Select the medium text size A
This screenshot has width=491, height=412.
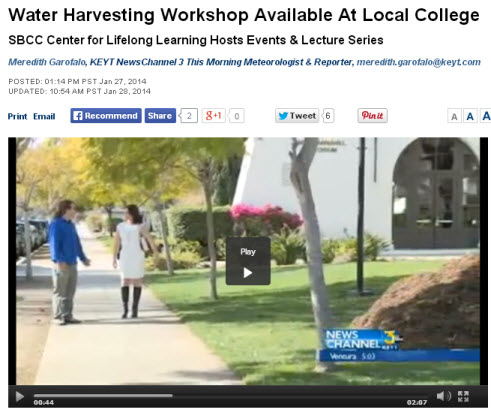coord(470,117)
